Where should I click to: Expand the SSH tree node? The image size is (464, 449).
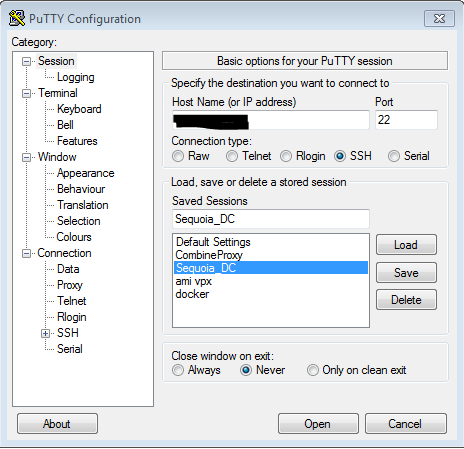click(x=46, y=333)
